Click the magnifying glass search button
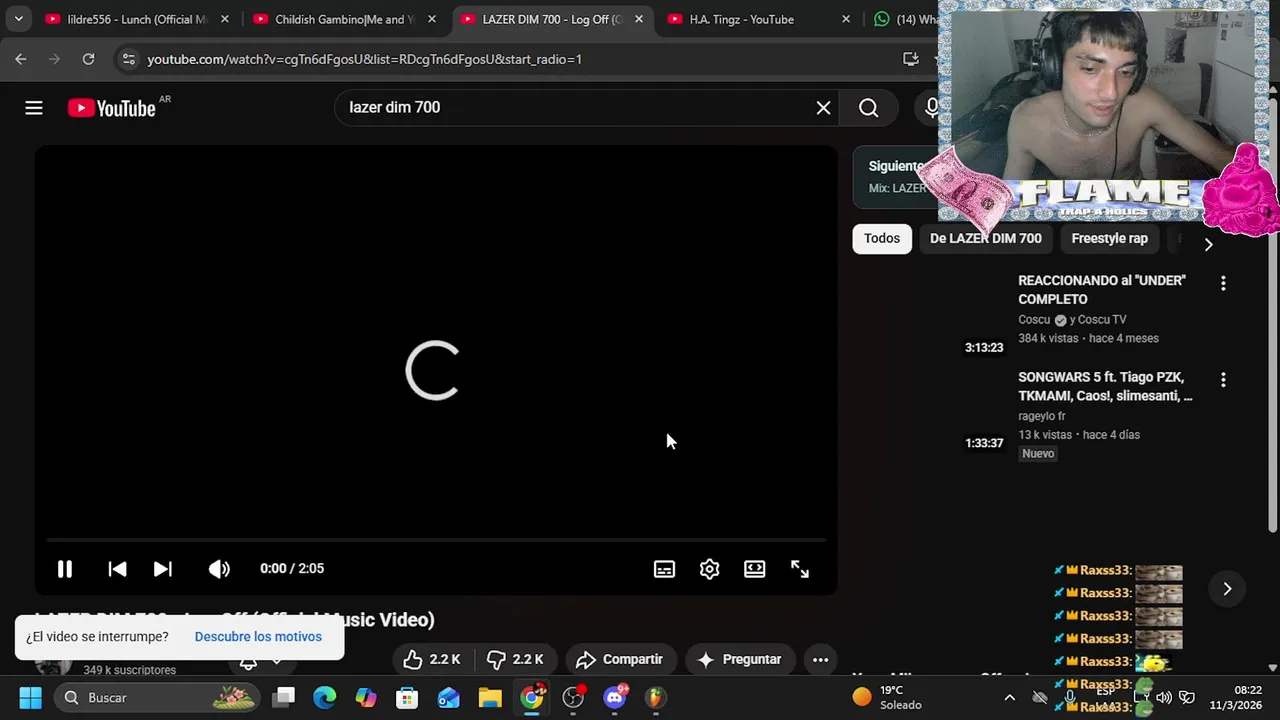Image resolution: width=1280 pixels, height=720 pixels. (868, 108)
